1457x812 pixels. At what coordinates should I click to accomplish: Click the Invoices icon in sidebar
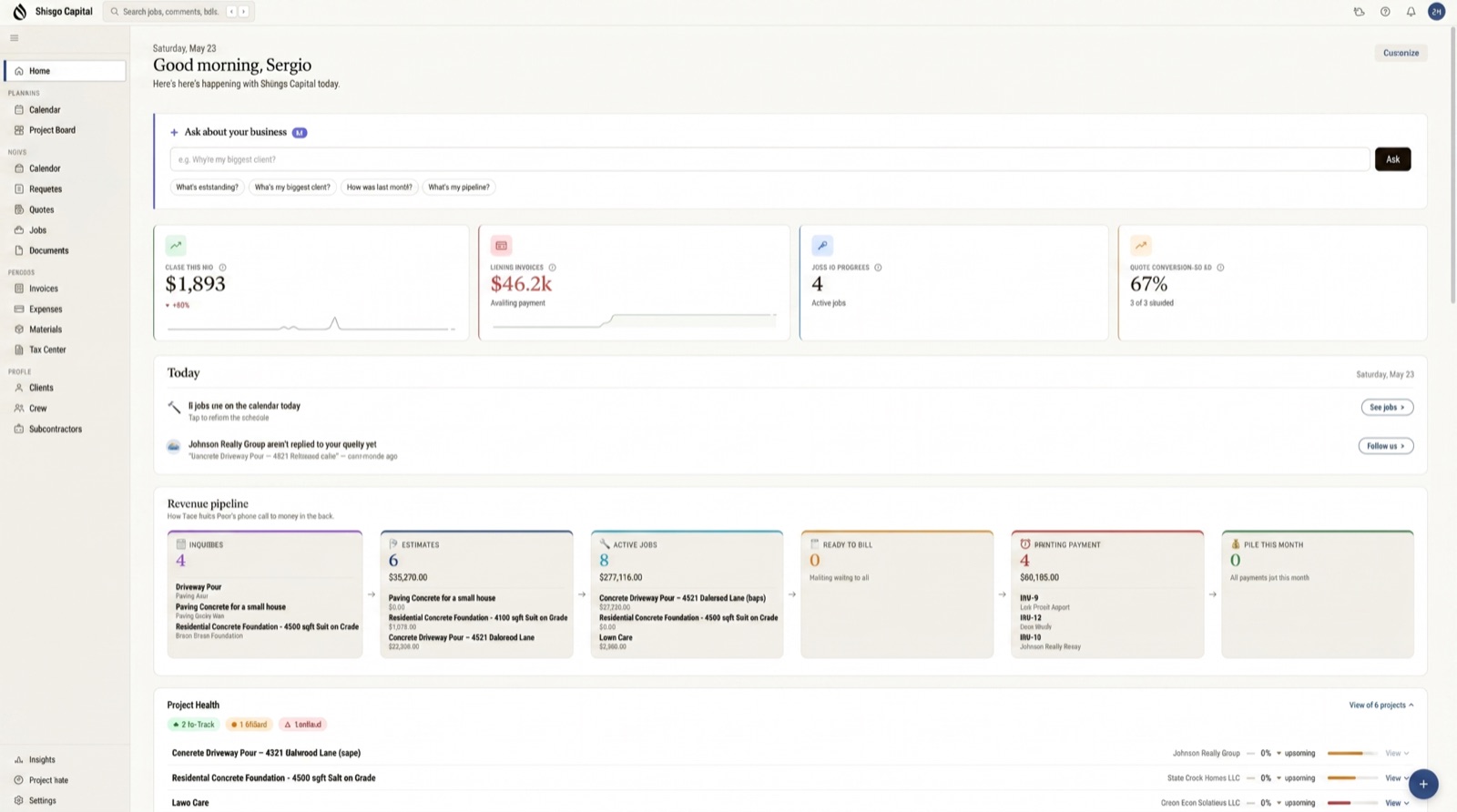(19, 289)
